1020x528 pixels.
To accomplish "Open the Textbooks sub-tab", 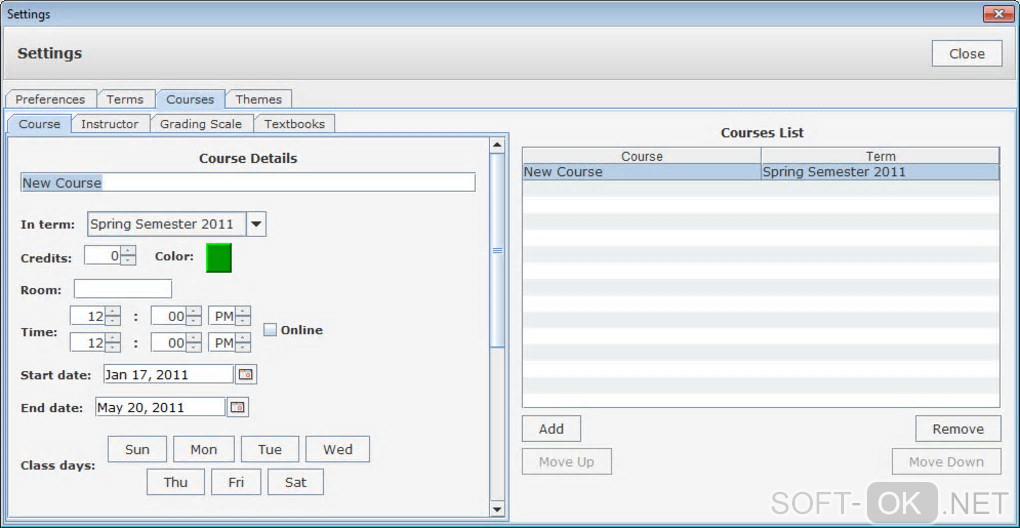I will point(294,124).
